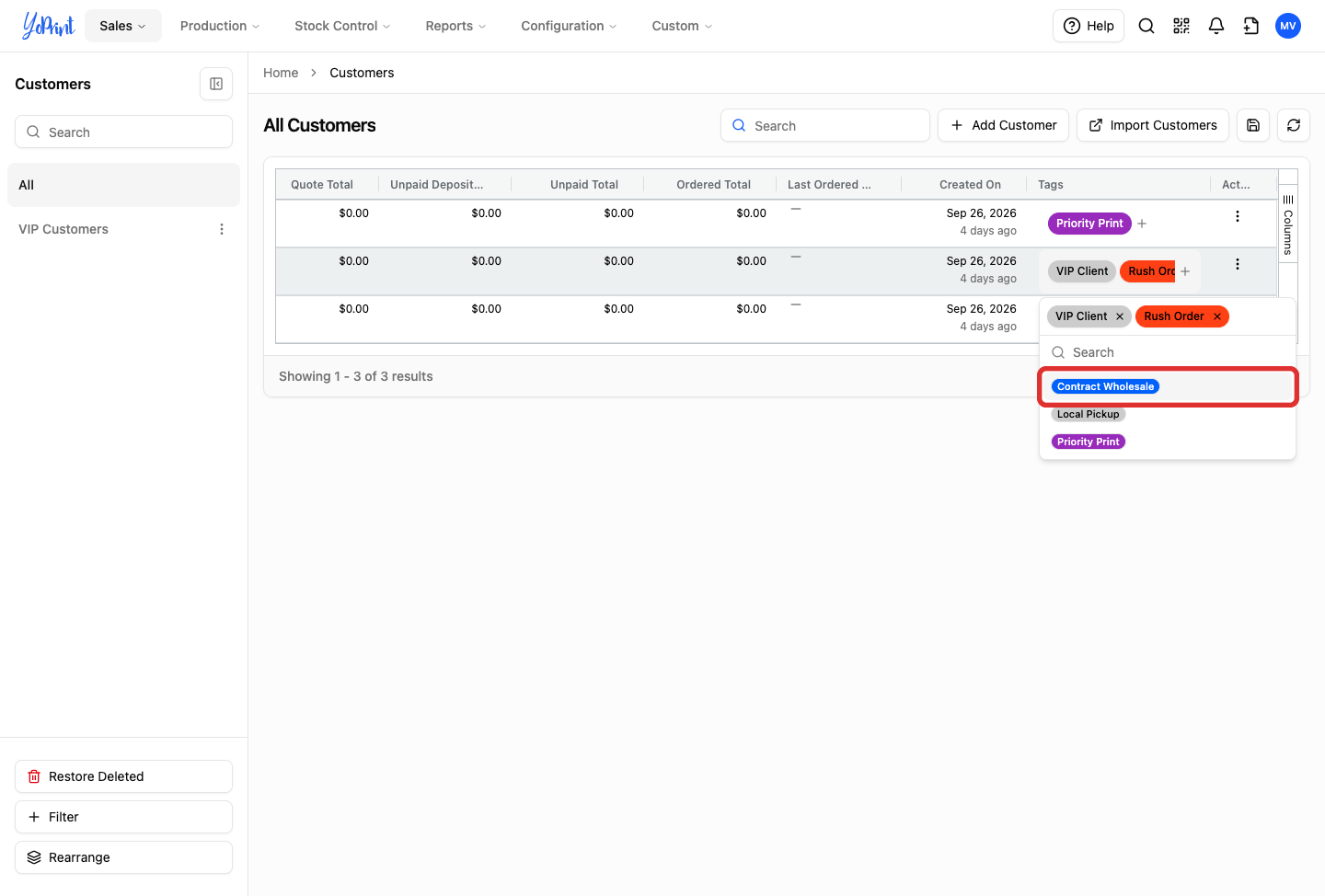The image size is (1325, 896).
Task: Click the save view icon
Action: pyautogui.click(x=1253, y=125)
